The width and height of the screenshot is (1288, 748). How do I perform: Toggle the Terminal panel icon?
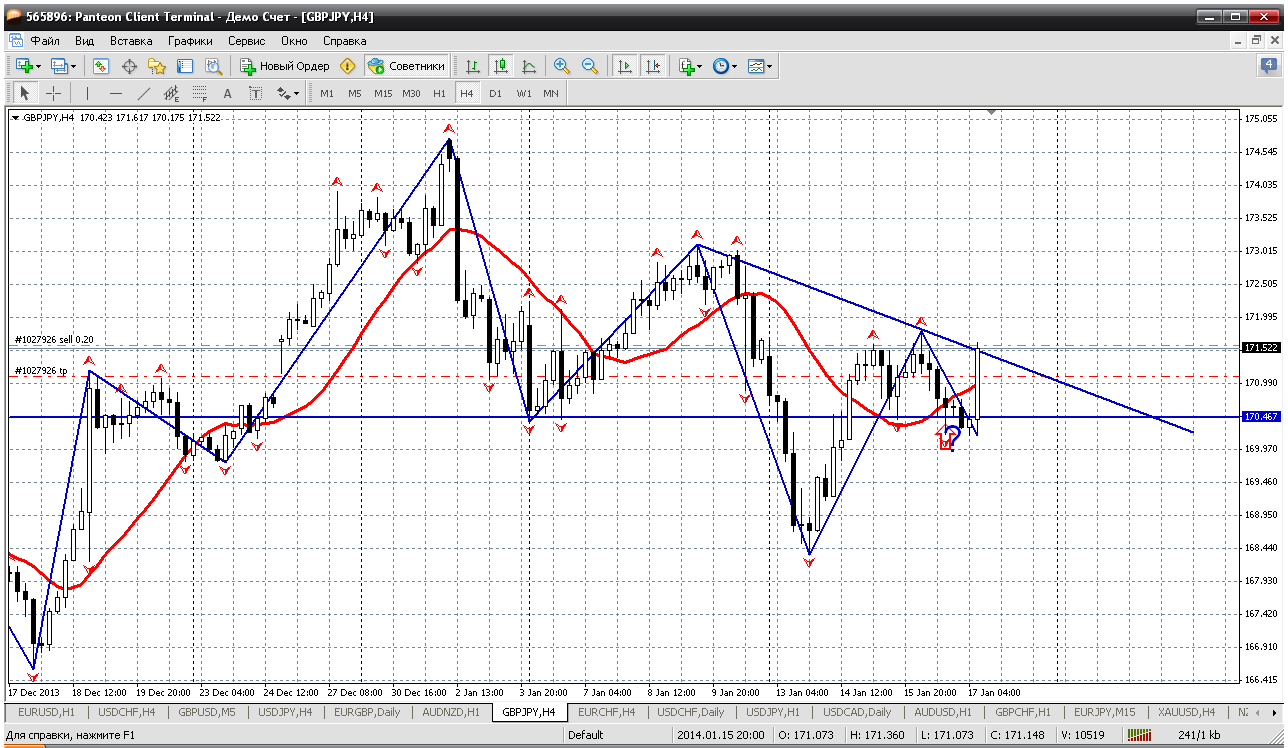(x=185, y=66)
